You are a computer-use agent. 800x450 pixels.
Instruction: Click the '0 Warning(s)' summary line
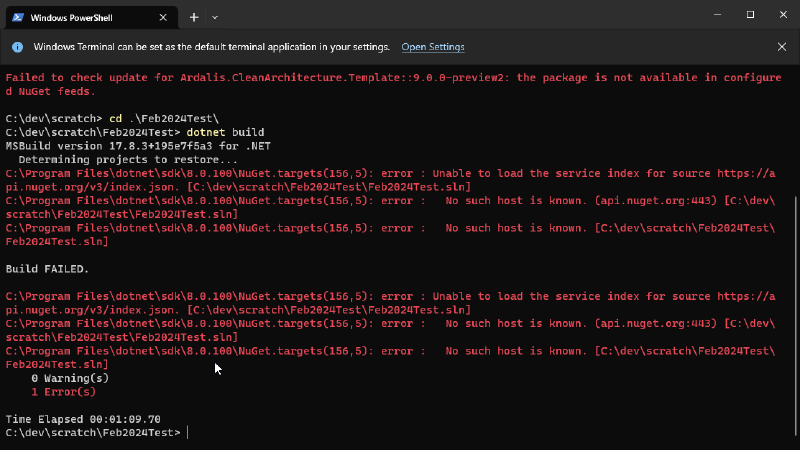pos(70,378)
